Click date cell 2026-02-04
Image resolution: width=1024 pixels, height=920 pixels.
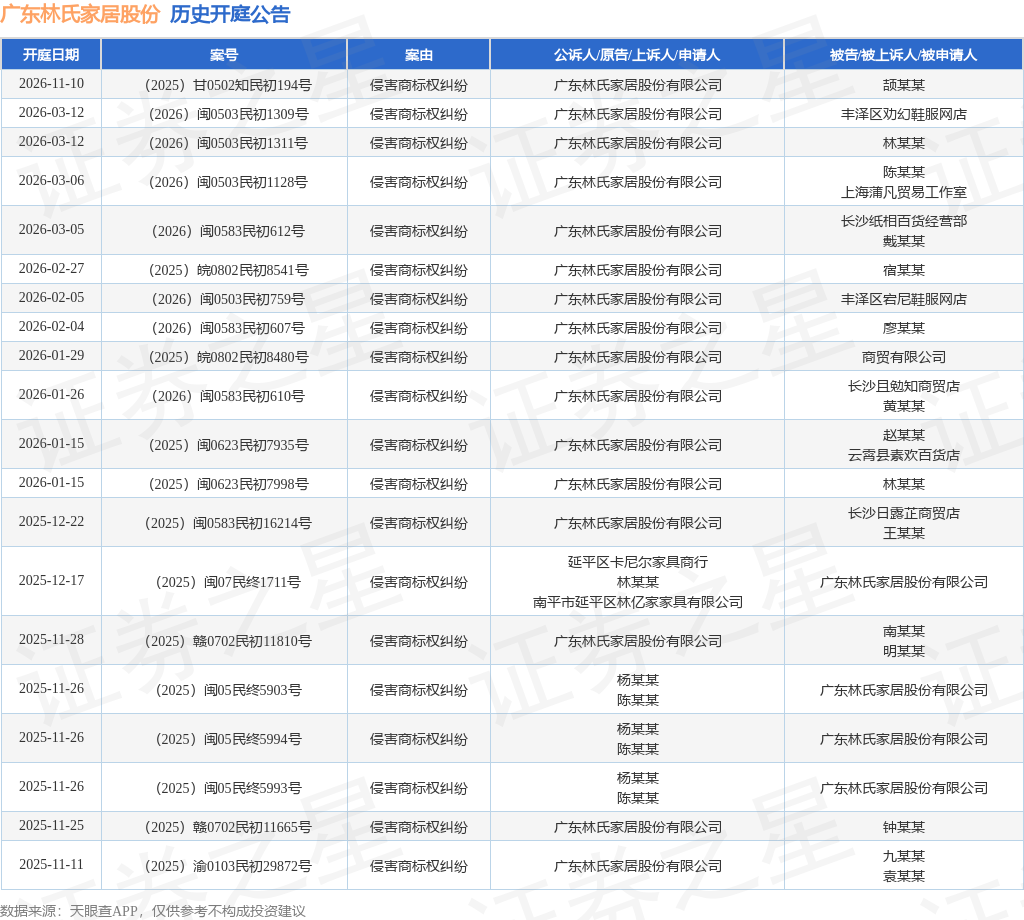pos(51,326)
